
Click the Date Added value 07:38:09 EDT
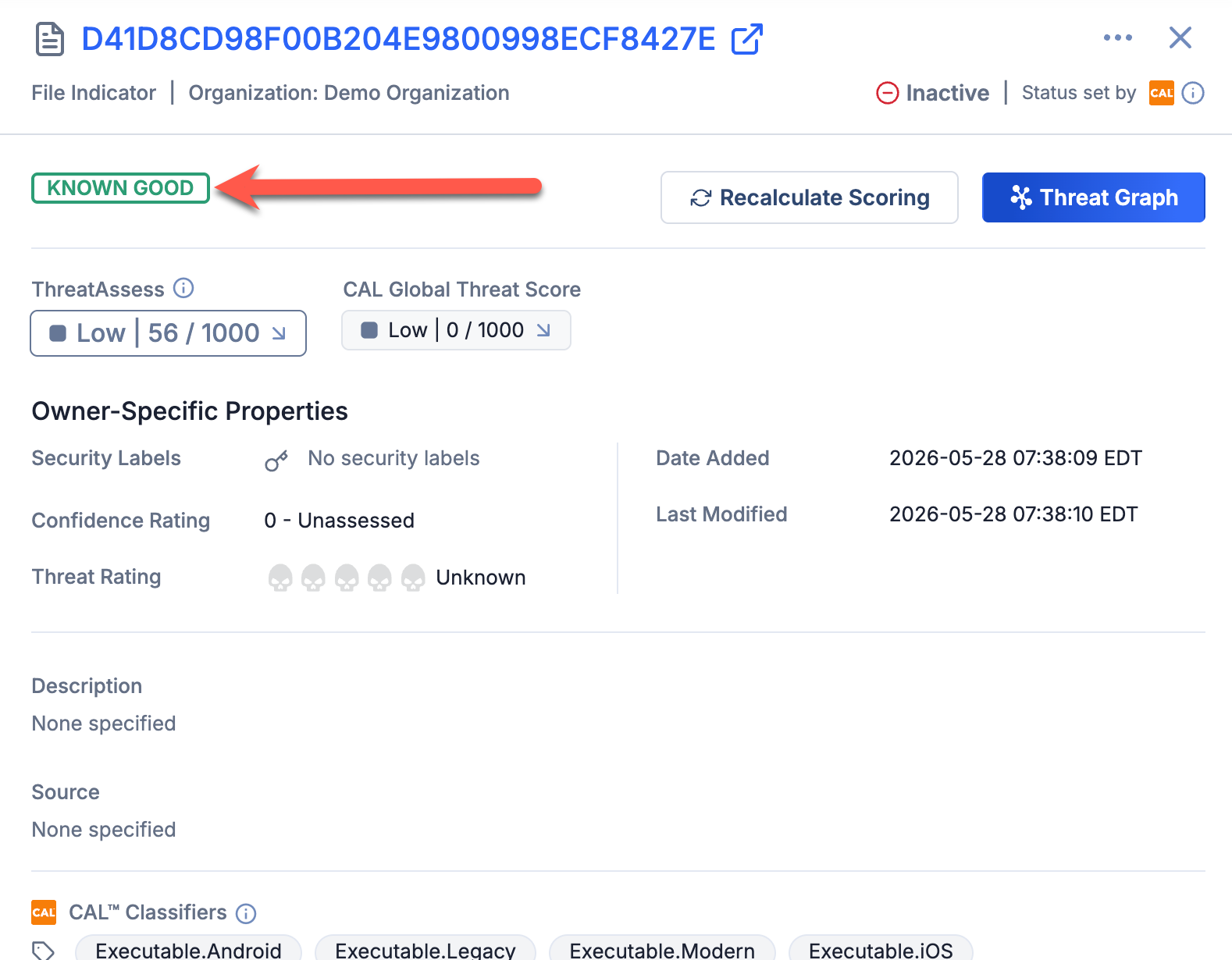click(x=1016, y=458)
